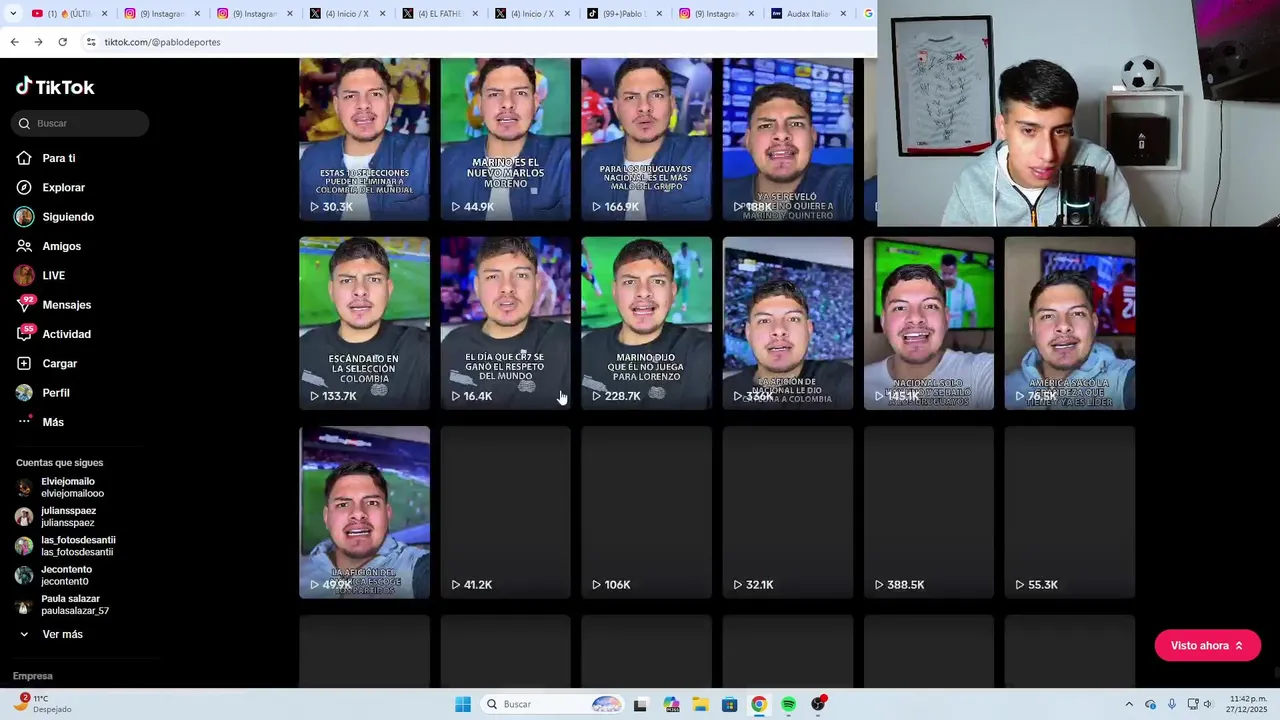Viewport: 1280px width, 720px height.
Task: Open video El día que CR7
Action: [505, 323]
